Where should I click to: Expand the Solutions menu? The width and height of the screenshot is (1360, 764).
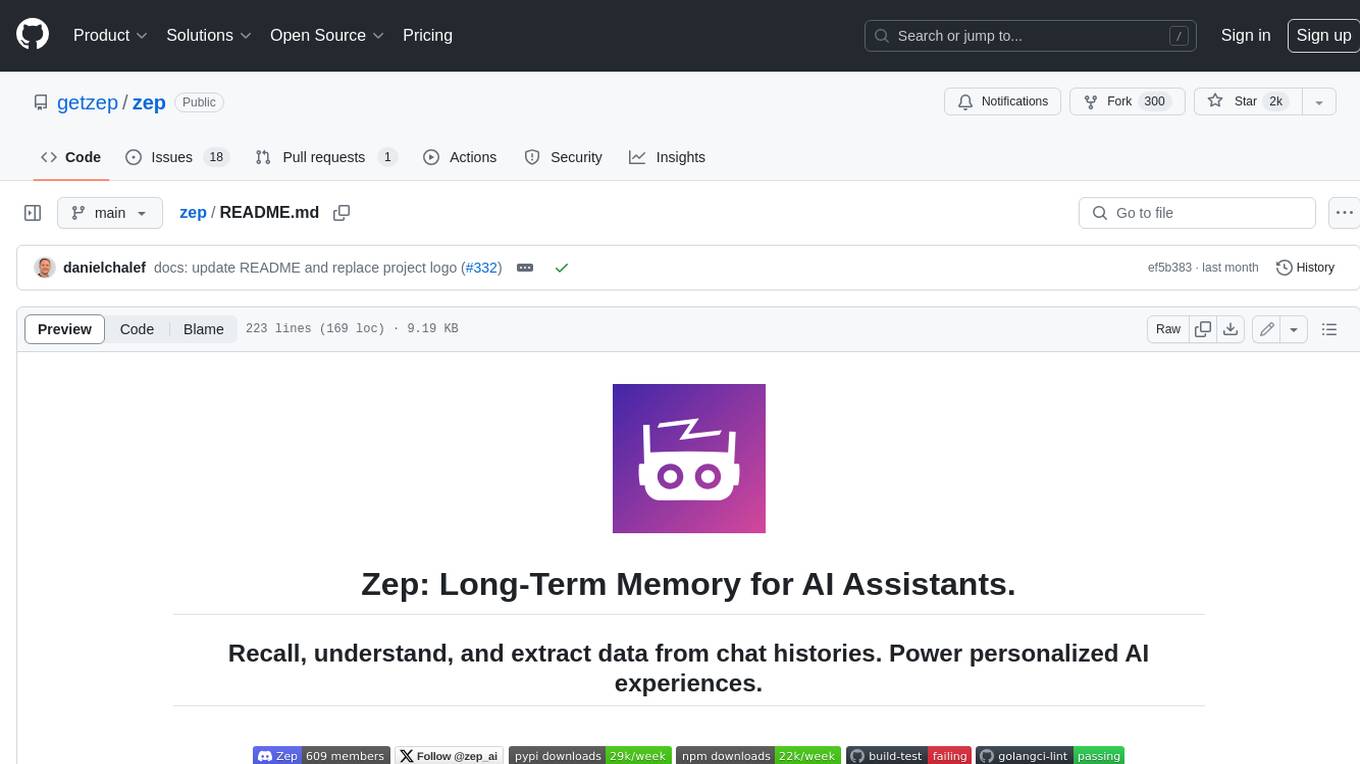pyautogui.click(x=209, y=35)
